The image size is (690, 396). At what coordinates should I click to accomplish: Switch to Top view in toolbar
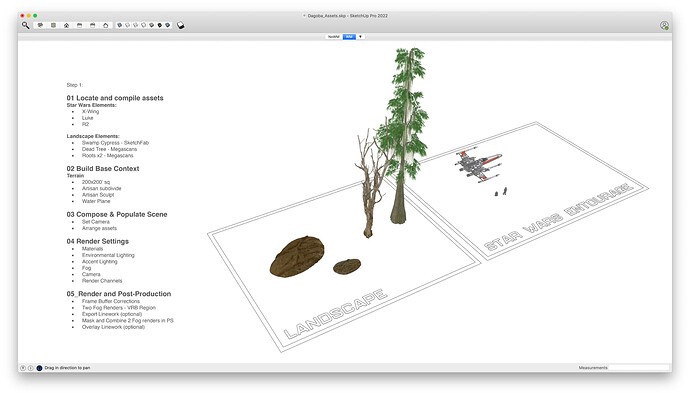[54, 26]
